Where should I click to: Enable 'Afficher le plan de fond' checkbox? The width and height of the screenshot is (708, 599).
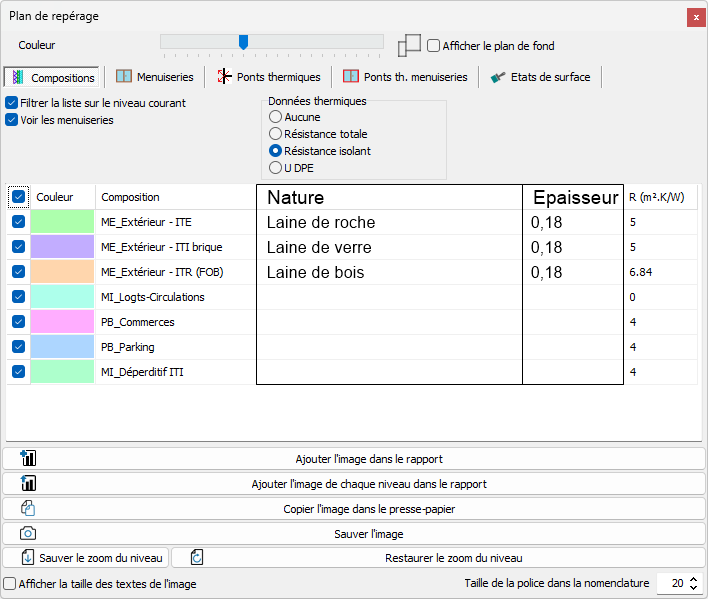[434, 46]
